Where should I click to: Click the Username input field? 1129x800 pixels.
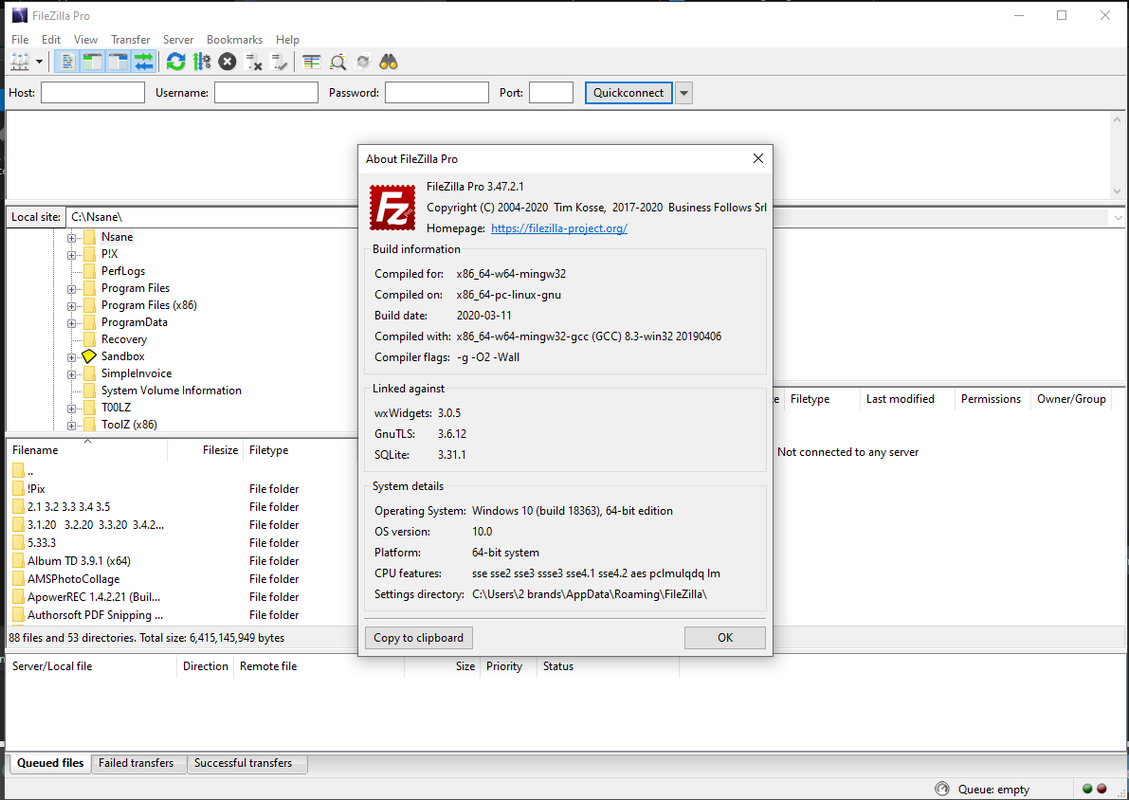(266, 93)
